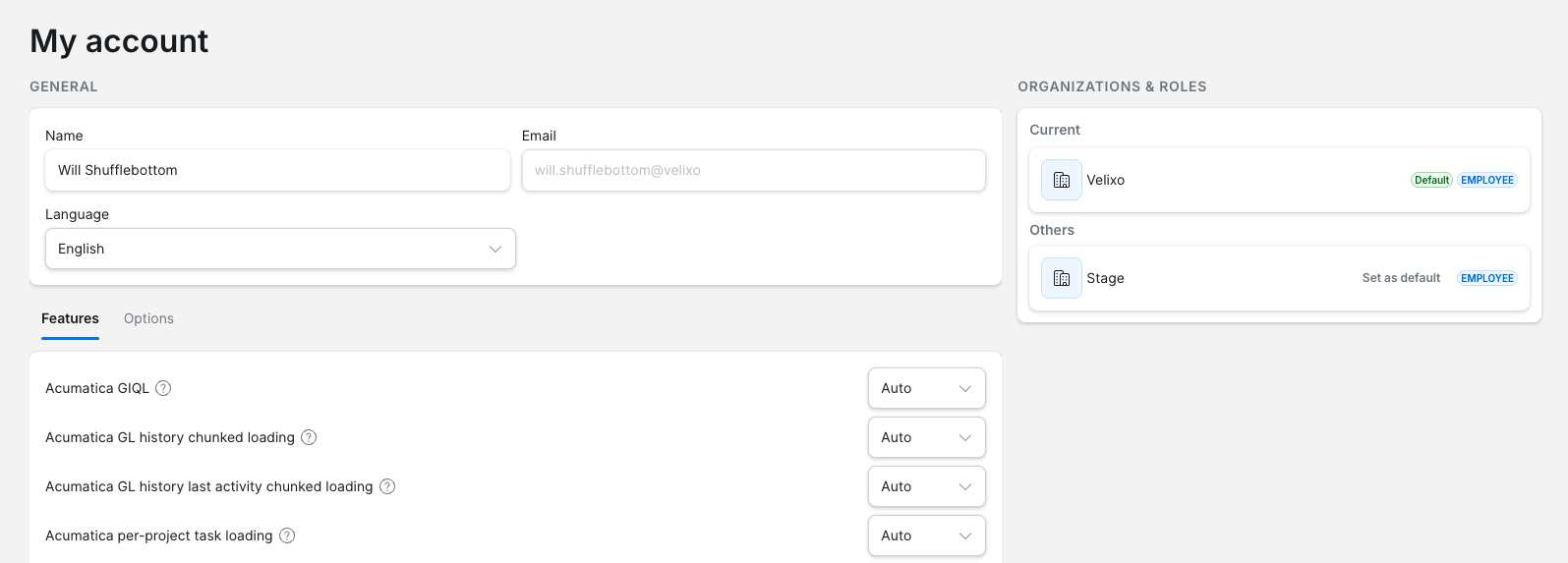Click the EMPLOYEE badge on Velixo row
The width and height of the screenshot is (1568, 563).
pyautogui.click(x=1487, y=180)
